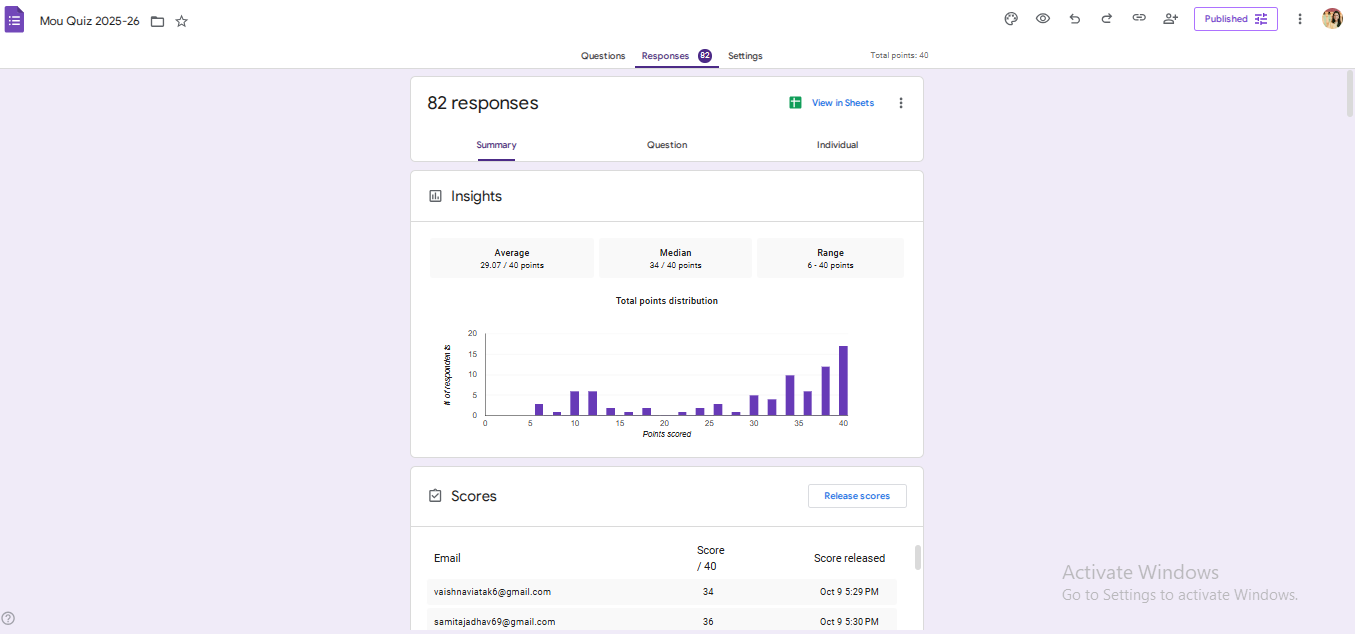Move form to folder icon
This screenshot has height=634, width=1355.
tap(158, 21)
